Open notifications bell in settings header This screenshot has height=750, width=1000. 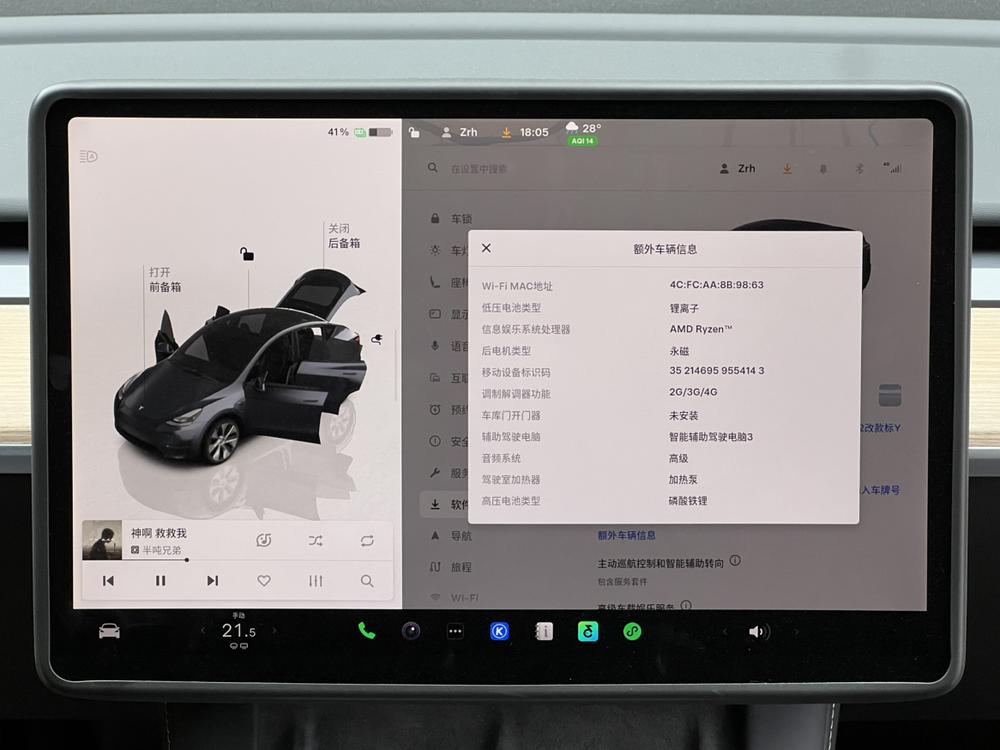[823, 169]
